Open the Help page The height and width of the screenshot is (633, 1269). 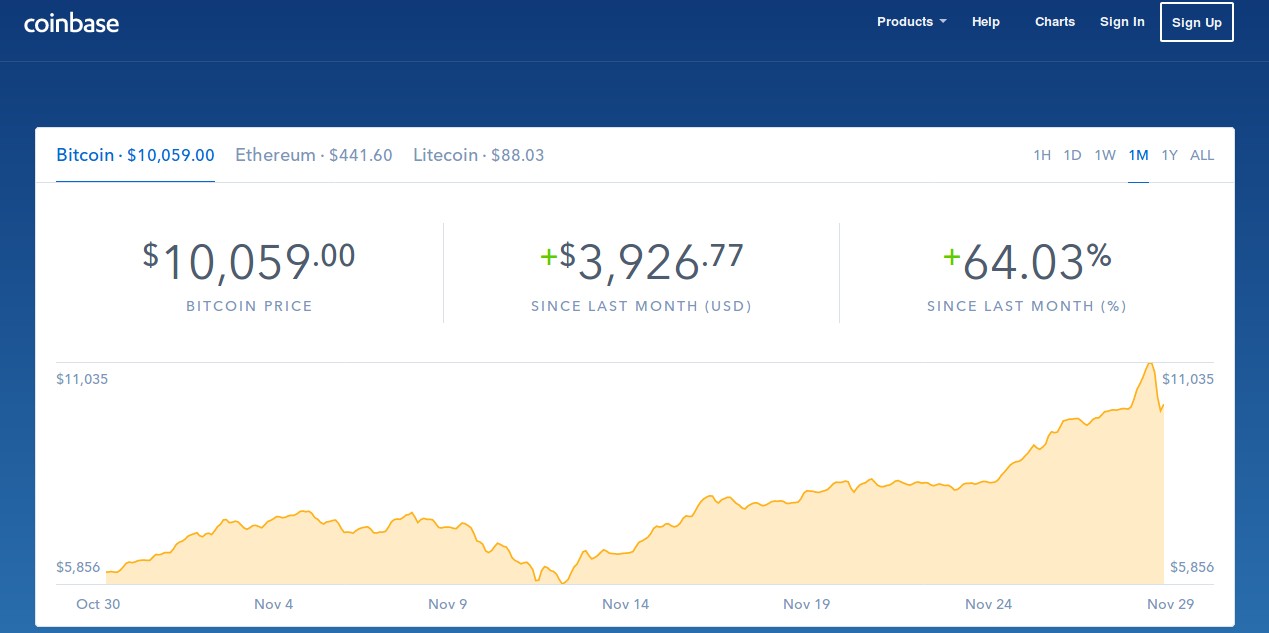coord(986,22)
